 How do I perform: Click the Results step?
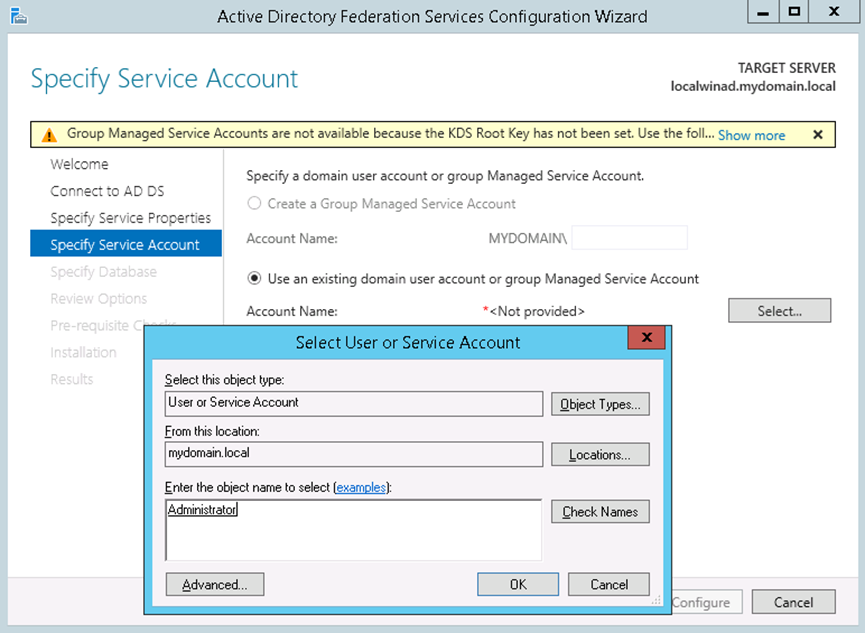[71, 379]
